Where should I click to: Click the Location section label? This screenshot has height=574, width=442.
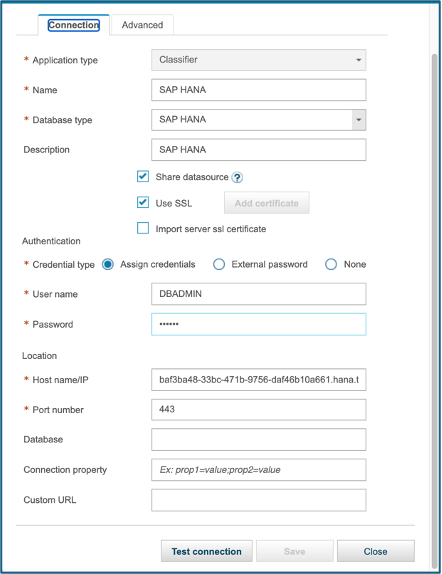40,356
